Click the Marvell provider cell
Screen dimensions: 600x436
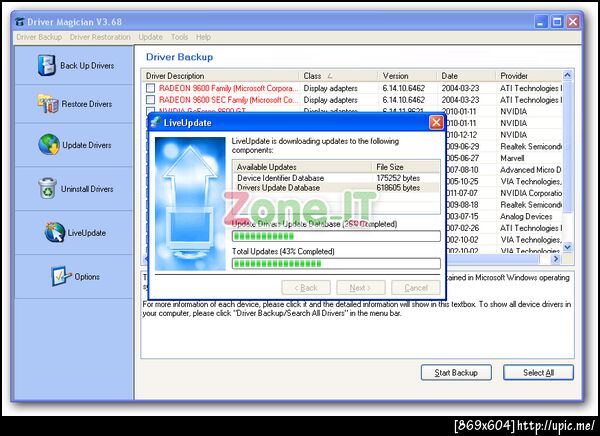click(x=512, y=158)
